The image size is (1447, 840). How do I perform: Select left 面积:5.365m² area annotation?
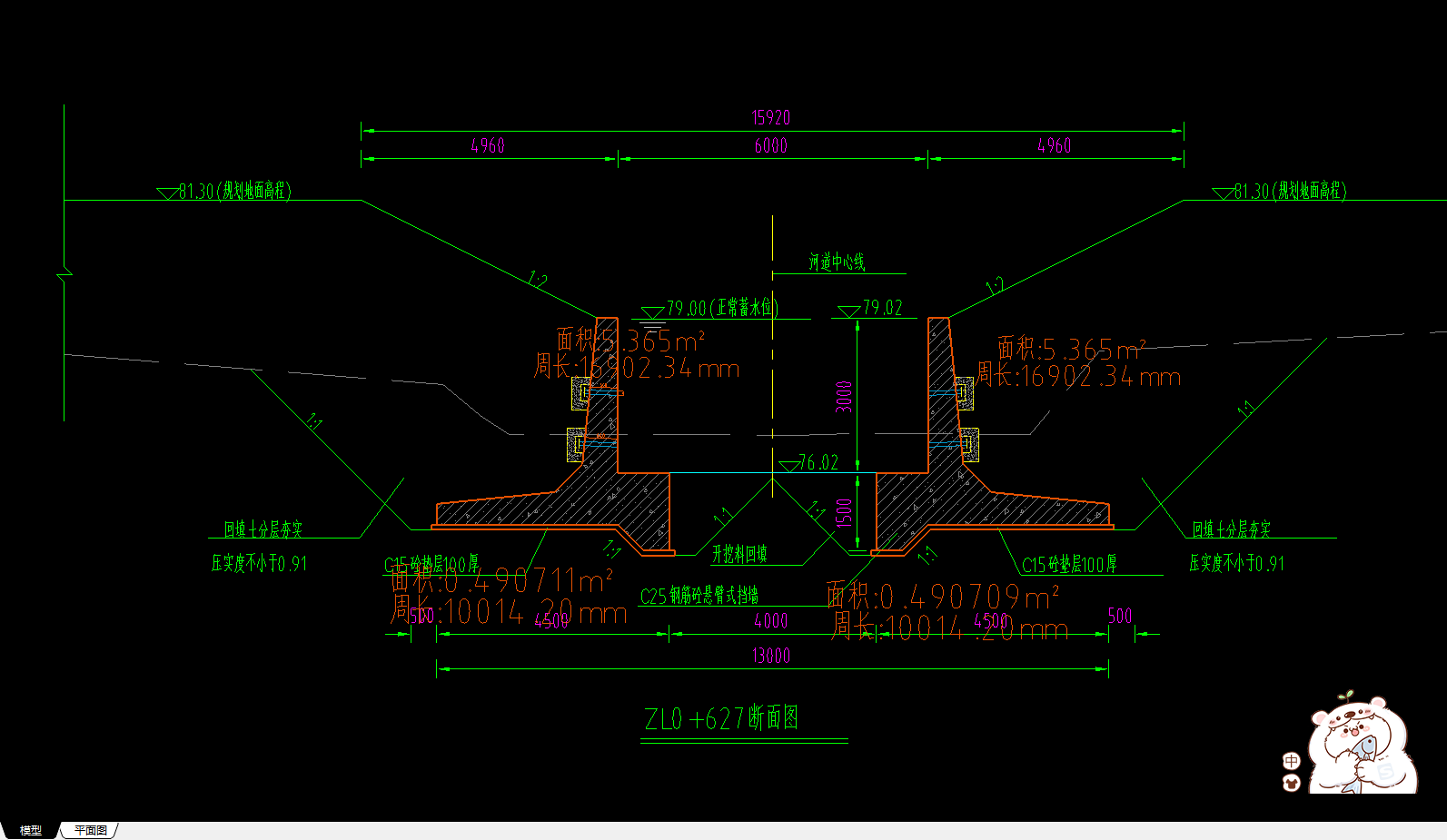(x=630, y=341)
